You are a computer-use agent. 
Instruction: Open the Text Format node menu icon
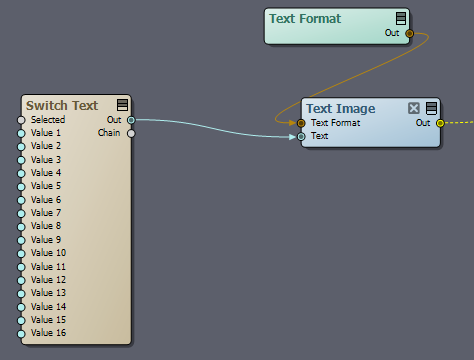coord(401,18)
